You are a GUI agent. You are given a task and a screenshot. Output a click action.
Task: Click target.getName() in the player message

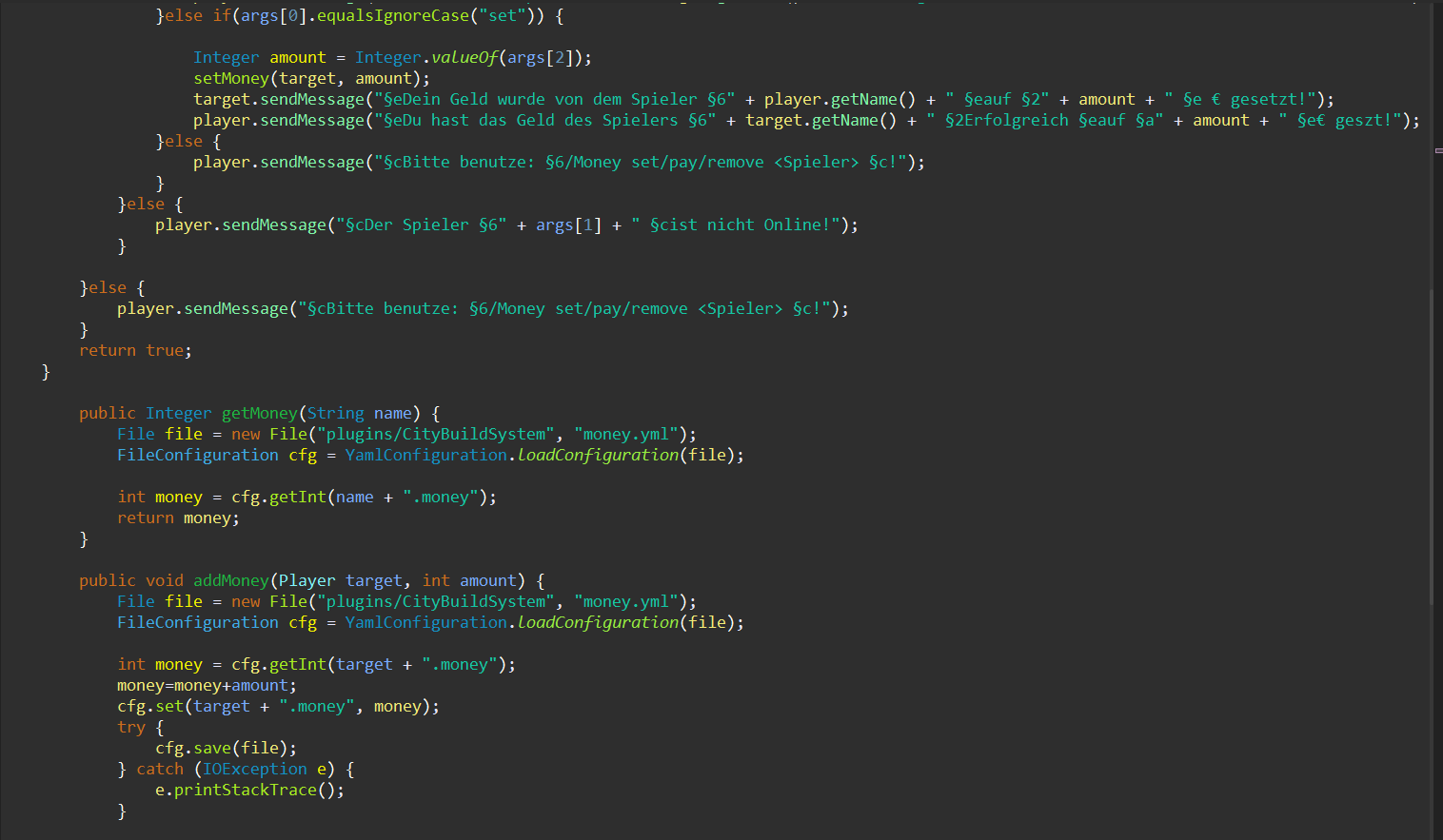tap(820, 120)
